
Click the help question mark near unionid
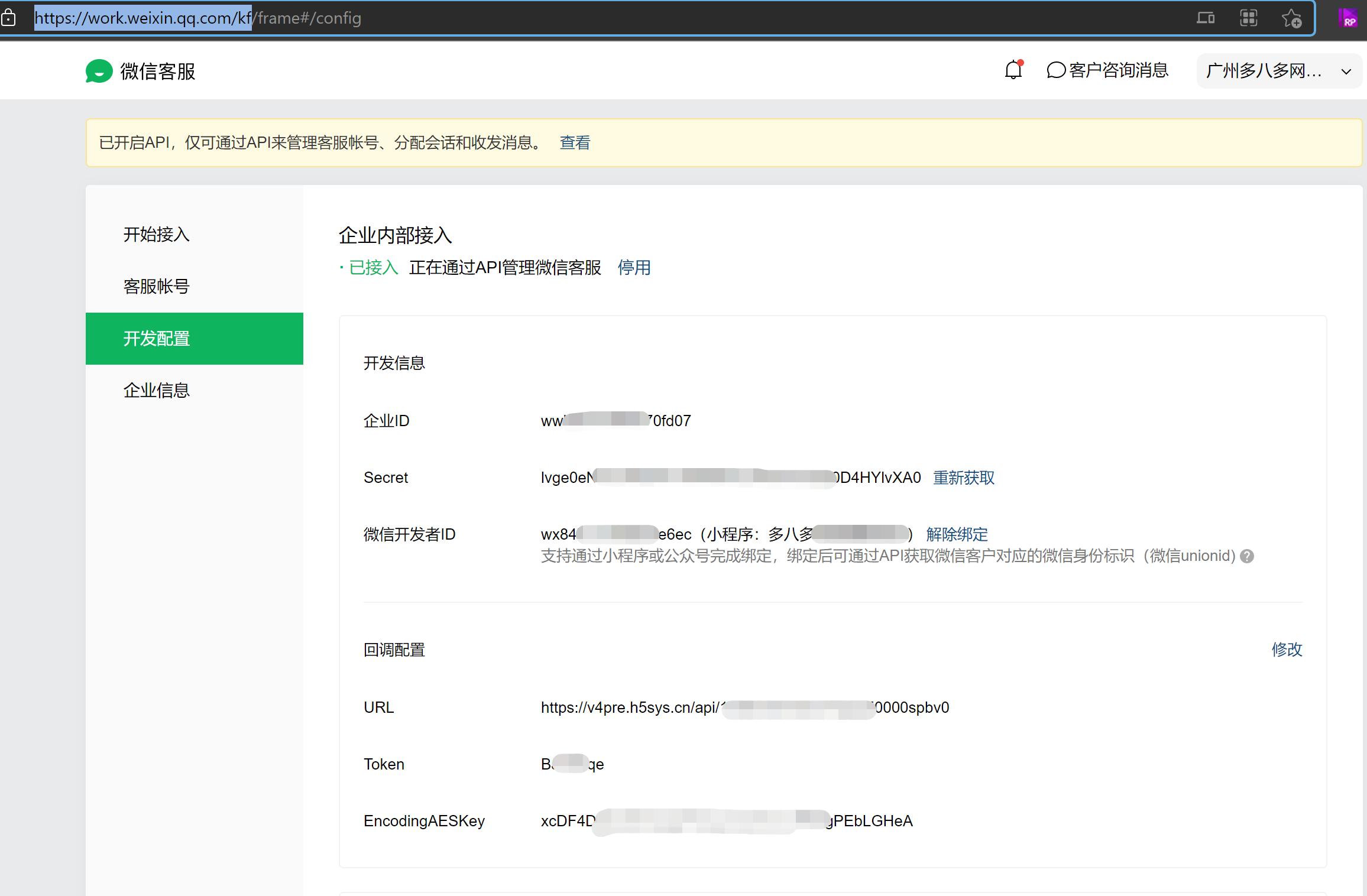[x=1247, y=556]
